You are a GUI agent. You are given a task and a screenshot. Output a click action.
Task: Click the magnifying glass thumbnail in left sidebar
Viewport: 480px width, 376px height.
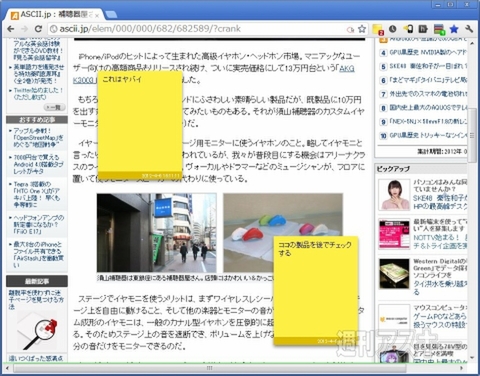[37, 331]
